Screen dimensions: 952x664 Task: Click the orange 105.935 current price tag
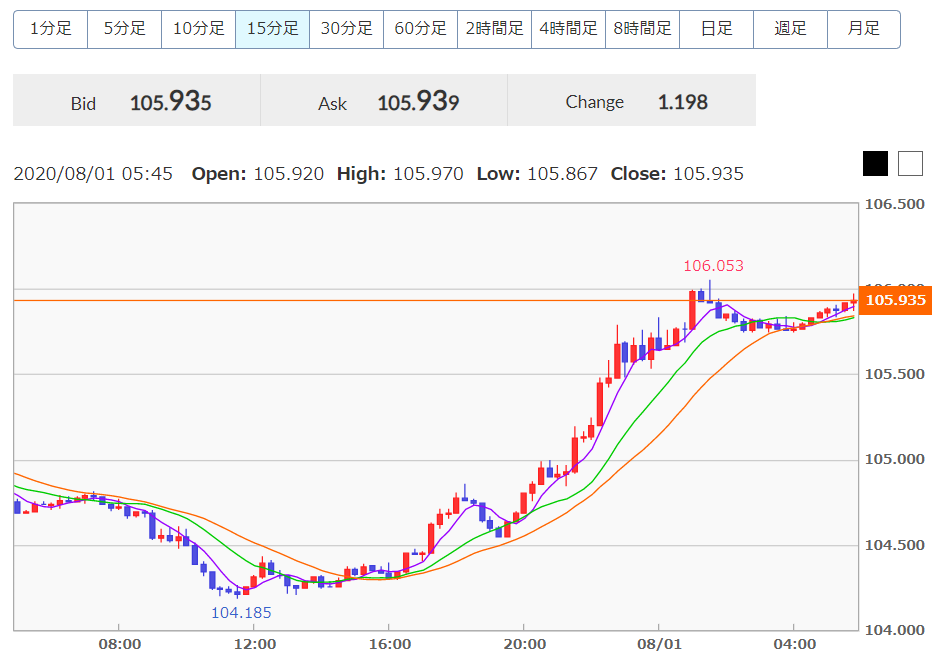click(x=896, y=300)
